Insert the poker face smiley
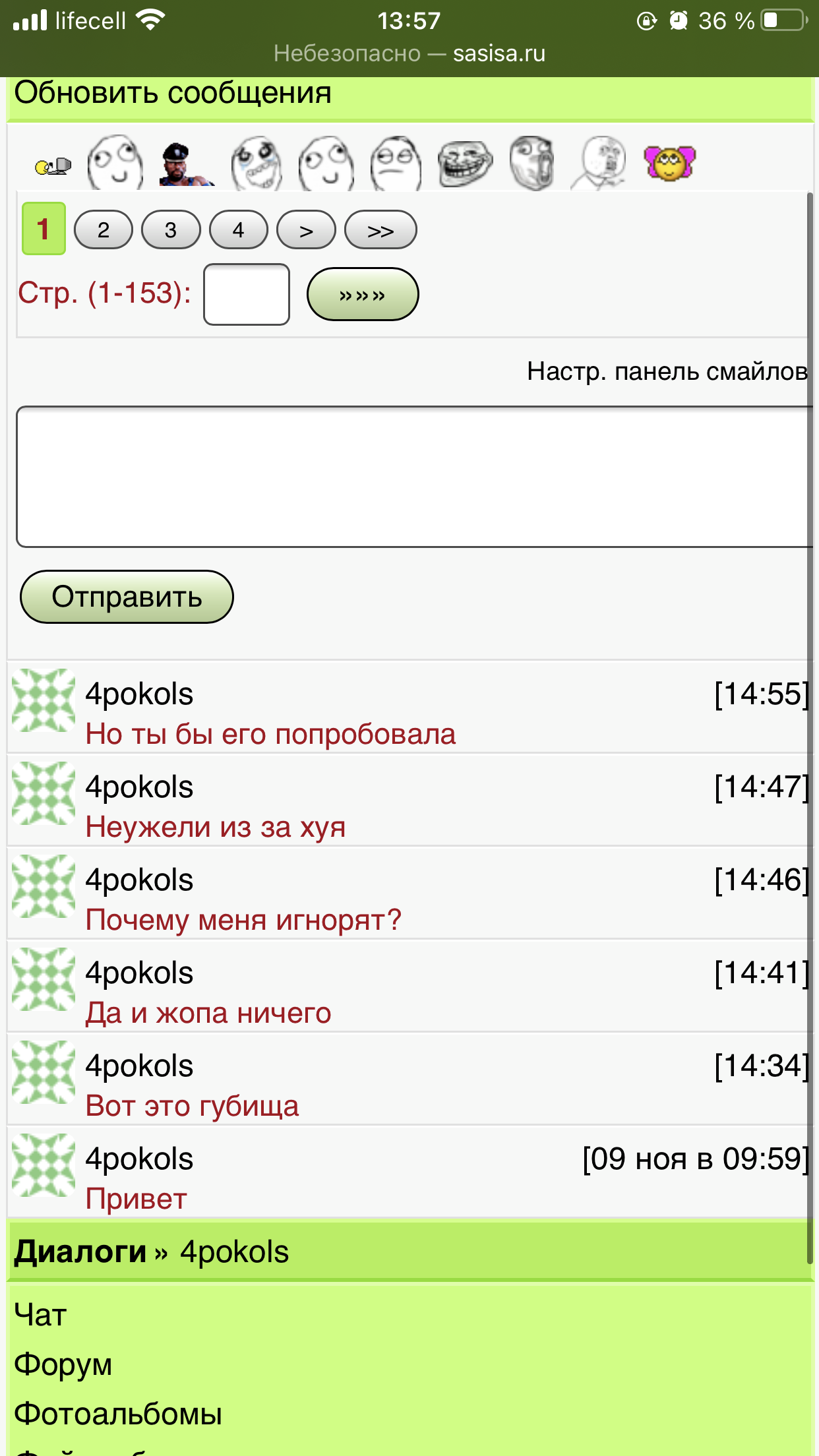Screen dimensions: 819x1456 point(396,164)
